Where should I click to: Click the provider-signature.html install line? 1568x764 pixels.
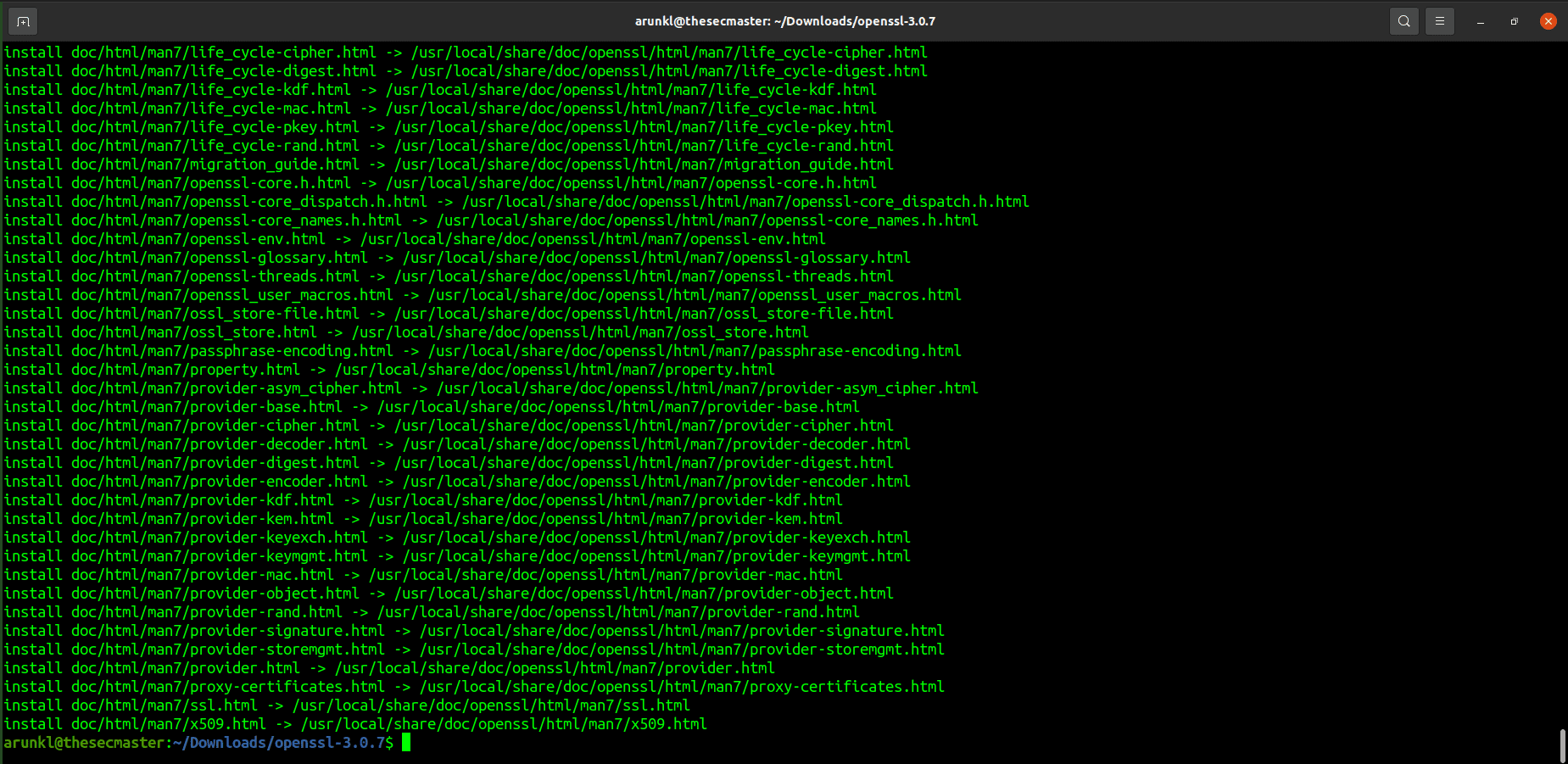coord(474,631)
